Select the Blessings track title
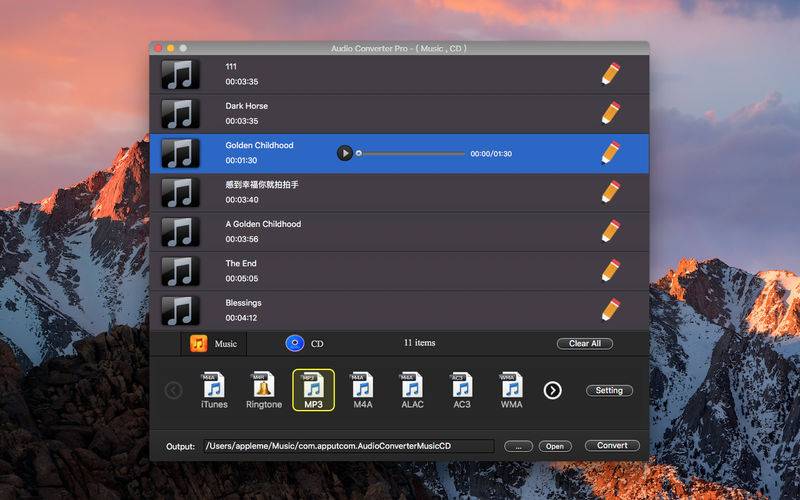The image size is (800, 500). click(243, 303)
